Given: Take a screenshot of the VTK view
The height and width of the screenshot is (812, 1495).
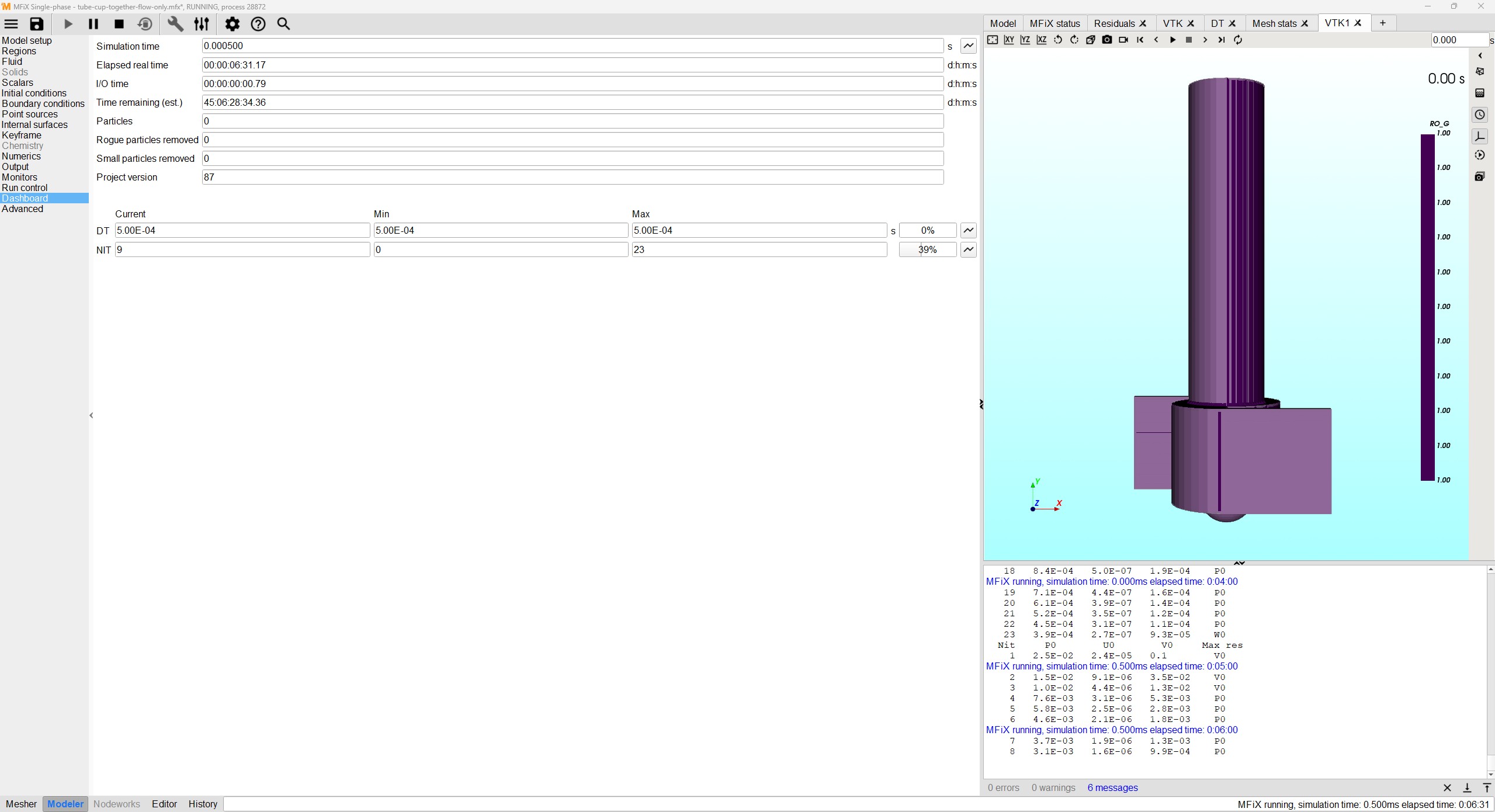Looking at the screenshot, I should (x=1107, y=40).
